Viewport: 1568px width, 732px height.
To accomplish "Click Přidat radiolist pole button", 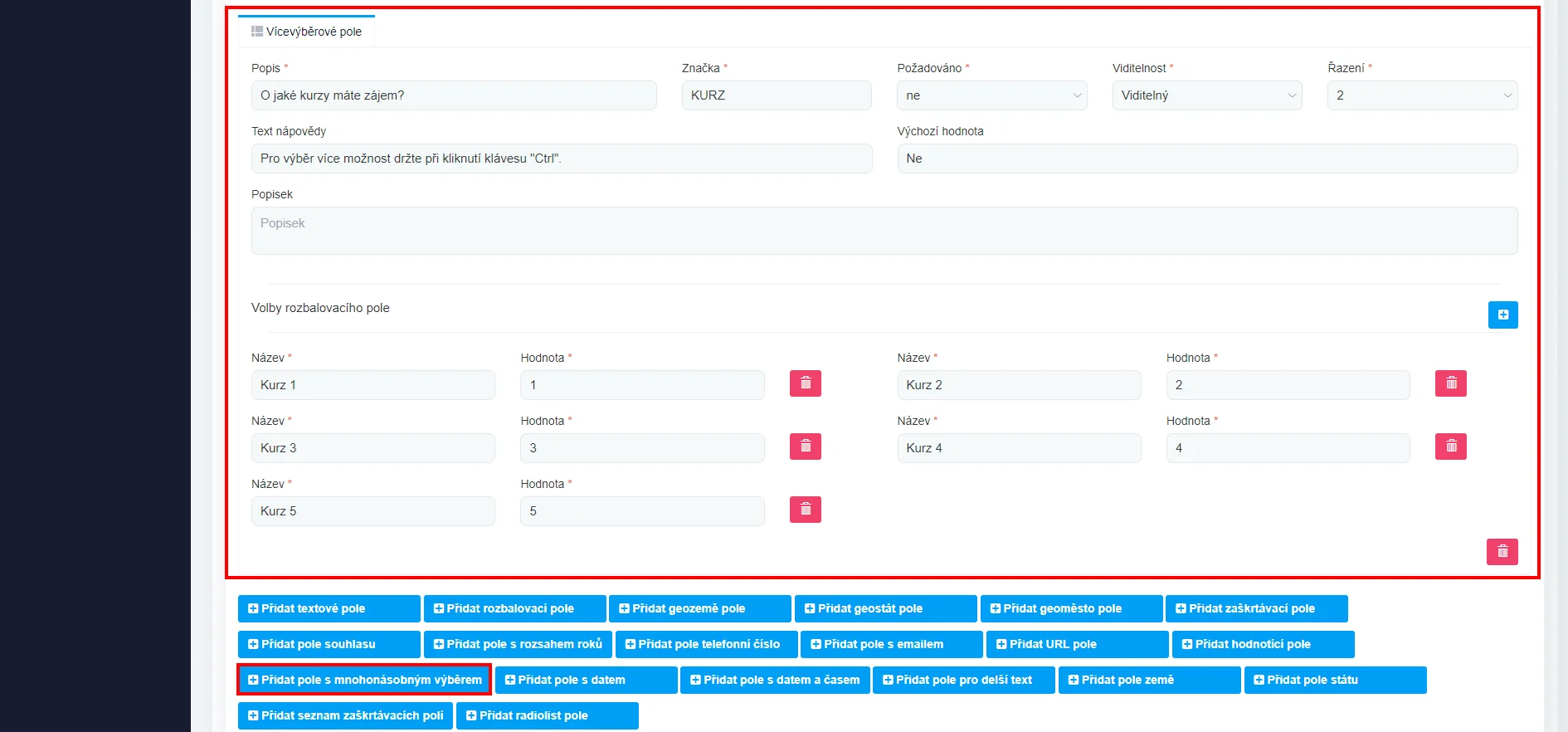I will [547, 715].
